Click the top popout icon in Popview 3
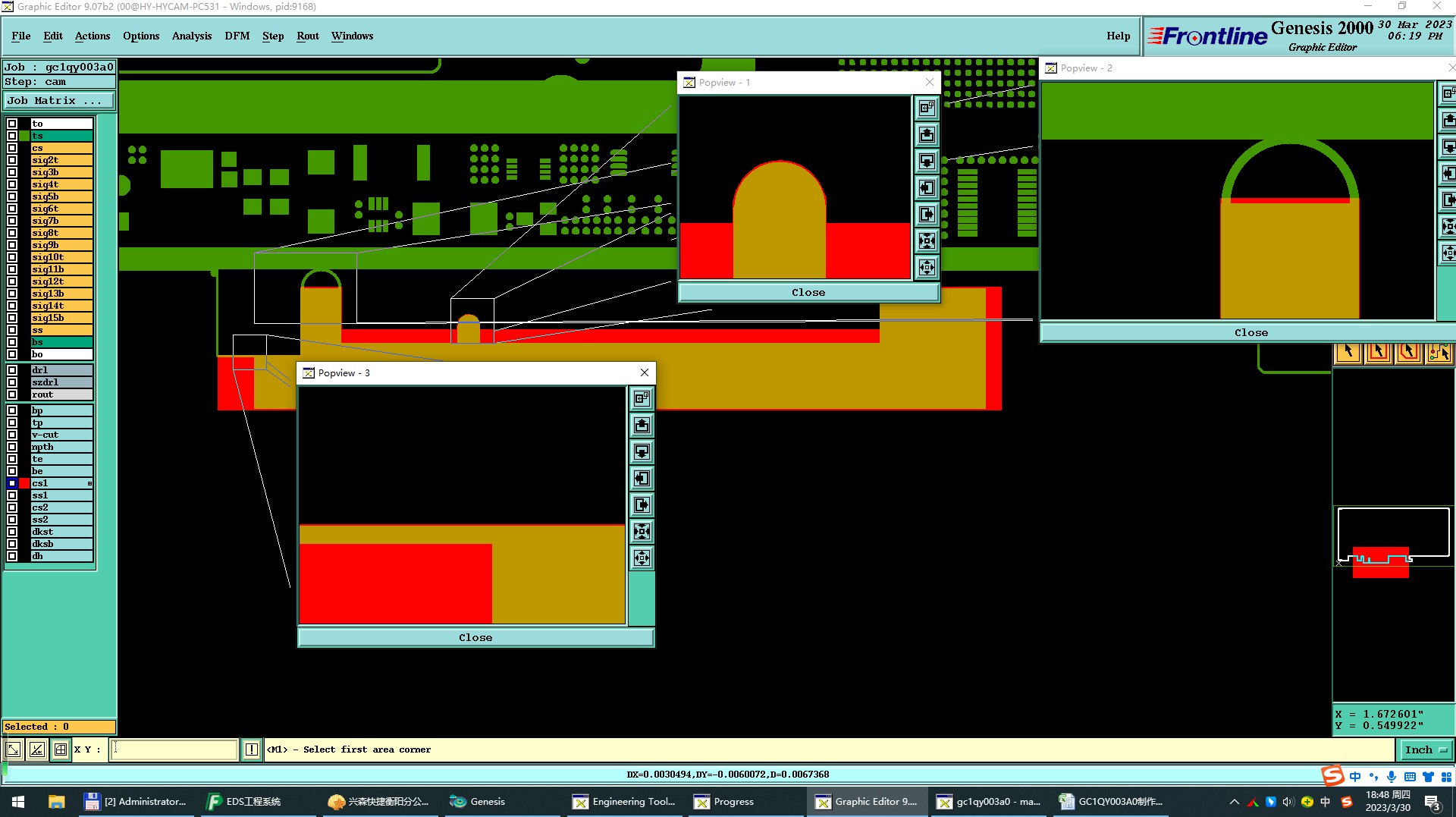 click(642, 398)
